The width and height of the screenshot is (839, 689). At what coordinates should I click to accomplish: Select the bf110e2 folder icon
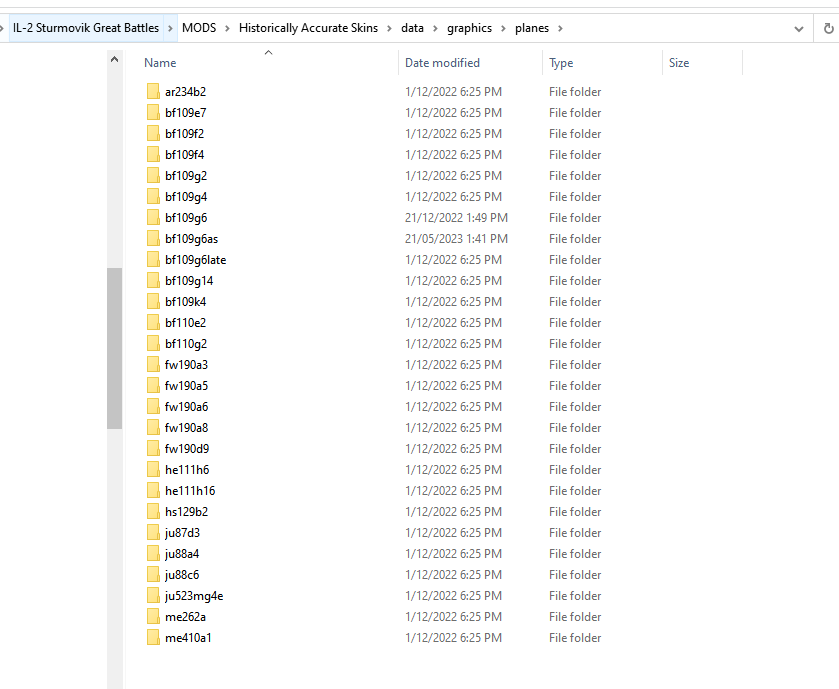pos(153,323)
